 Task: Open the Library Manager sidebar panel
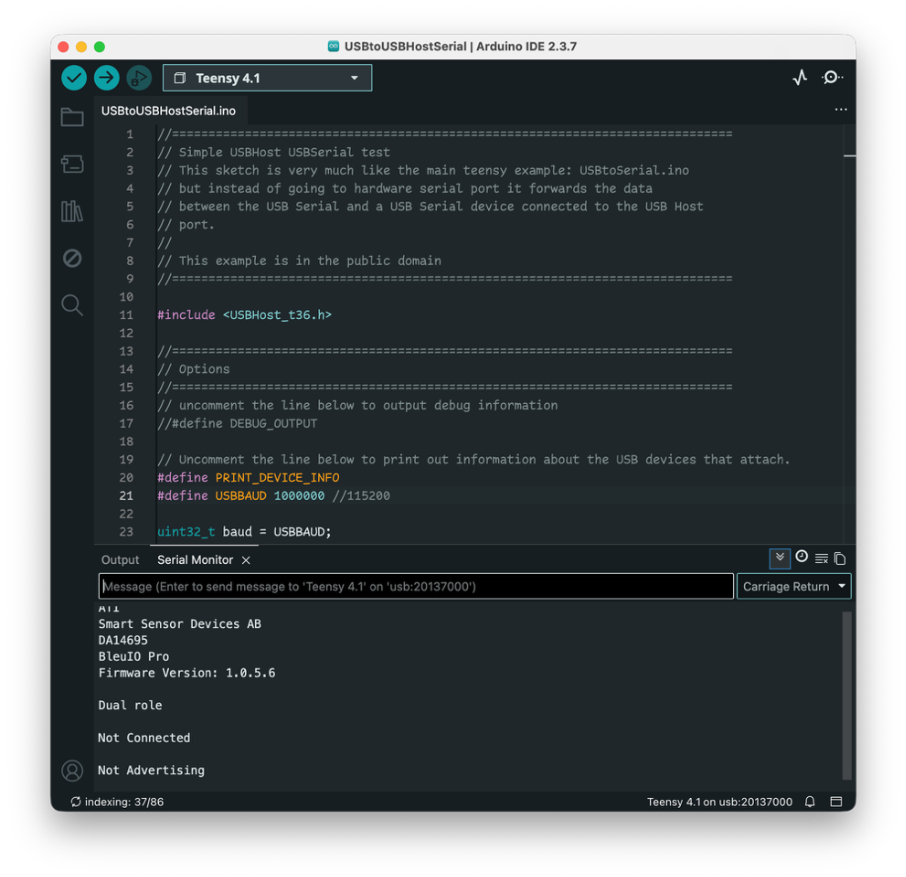coord(72,211)
